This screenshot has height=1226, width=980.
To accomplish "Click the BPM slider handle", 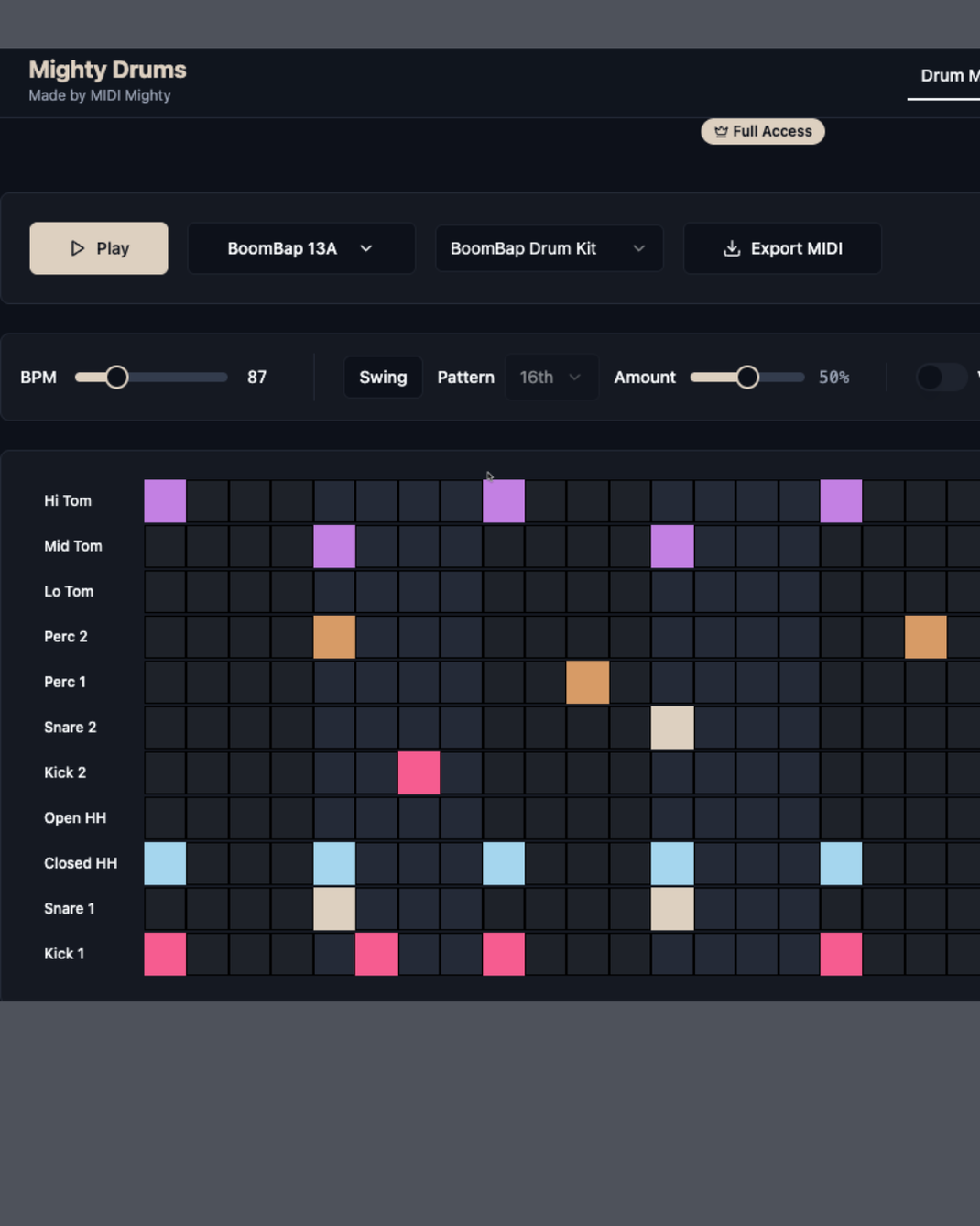I will (x=116, y=378).
